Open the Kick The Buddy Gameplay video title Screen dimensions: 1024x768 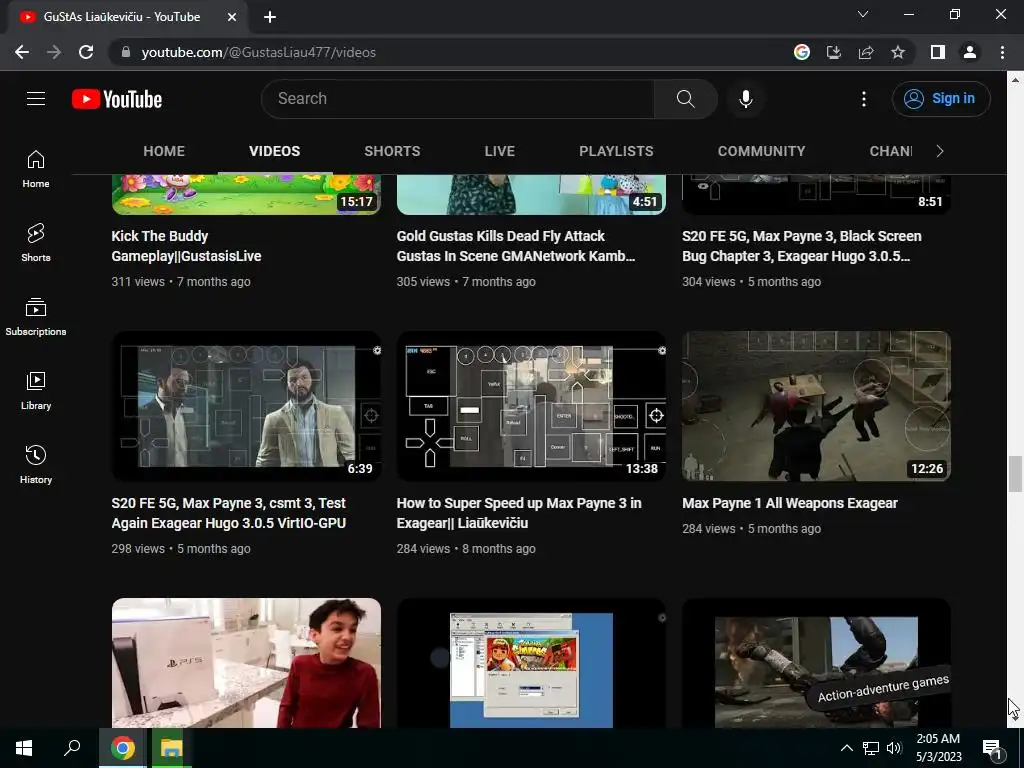(x=186, y=246)
